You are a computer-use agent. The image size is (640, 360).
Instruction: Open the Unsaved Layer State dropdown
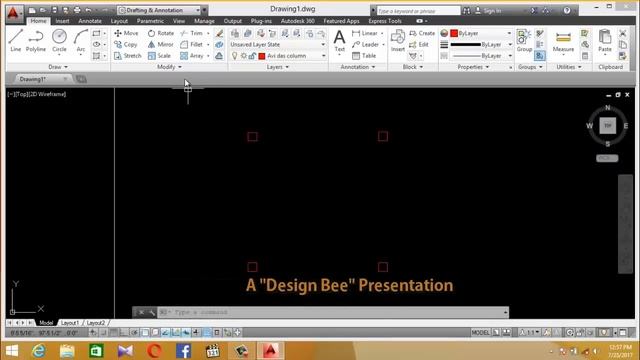click(x=278, y=44)
